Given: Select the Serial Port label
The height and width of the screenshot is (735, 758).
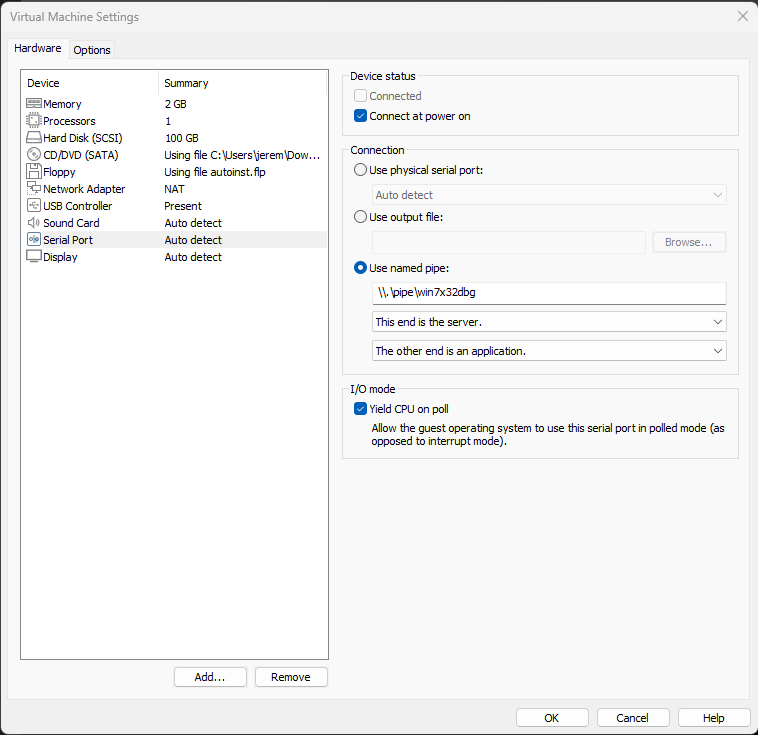Looking at the screenshot, I should [68, 240].
